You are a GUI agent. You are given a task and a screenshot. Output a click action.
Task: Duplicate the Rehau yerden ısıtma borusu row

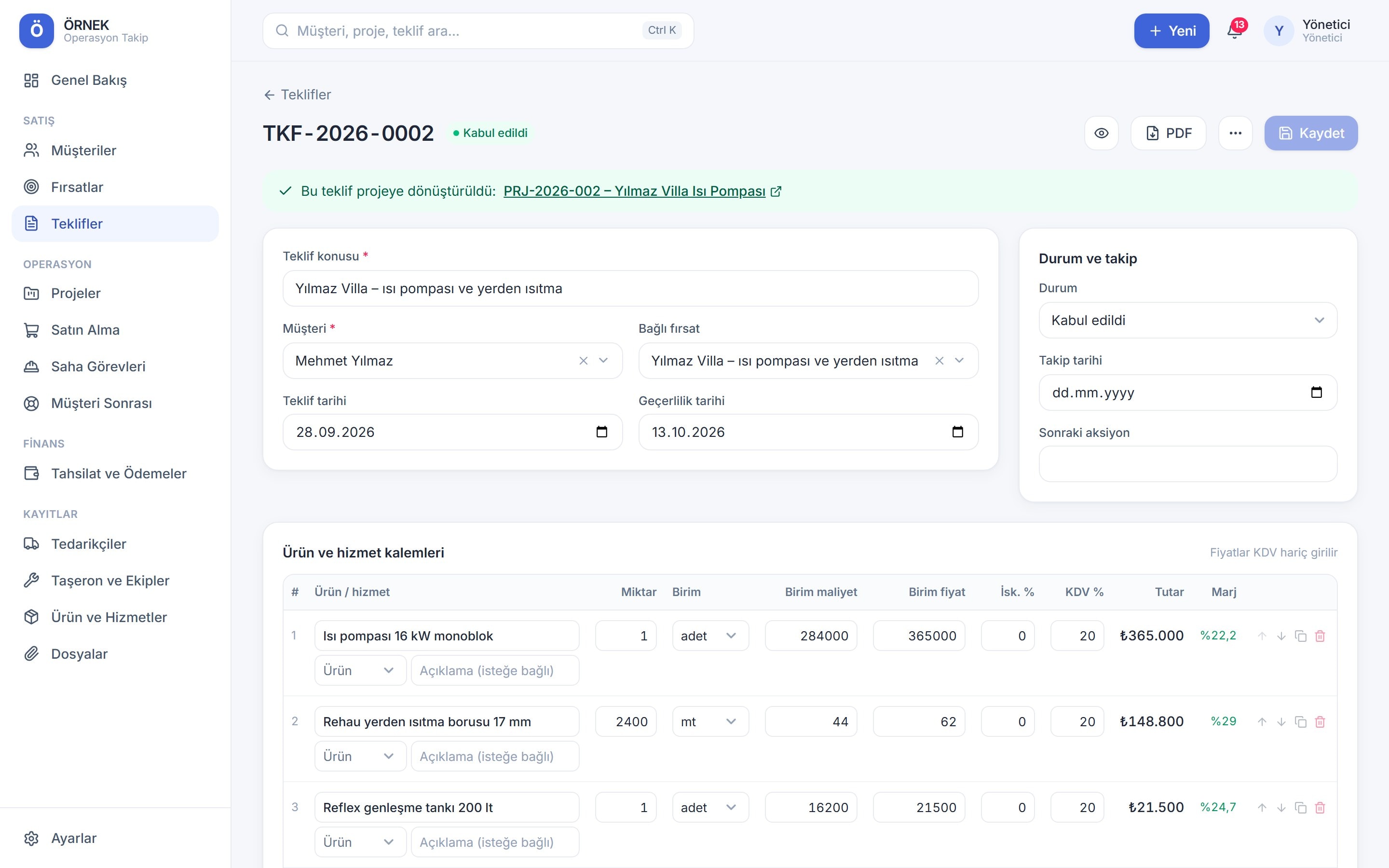[1301, 721]
